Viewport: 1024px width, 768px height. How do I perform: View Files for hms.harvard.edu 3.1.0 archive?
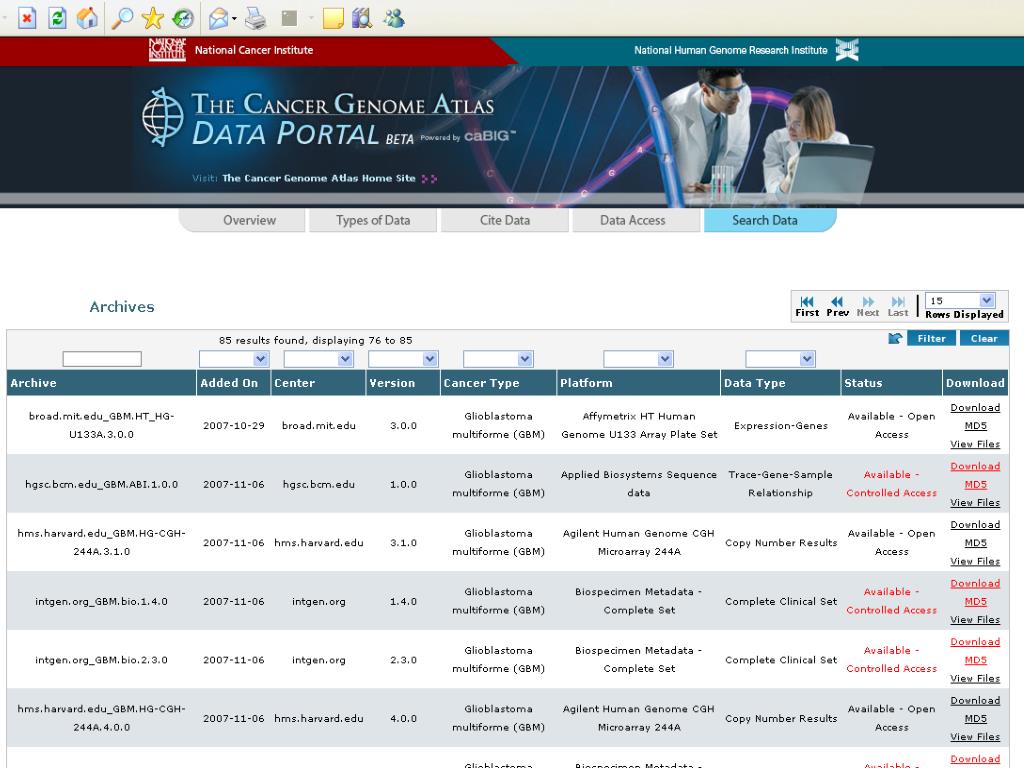tap(975, 561)
